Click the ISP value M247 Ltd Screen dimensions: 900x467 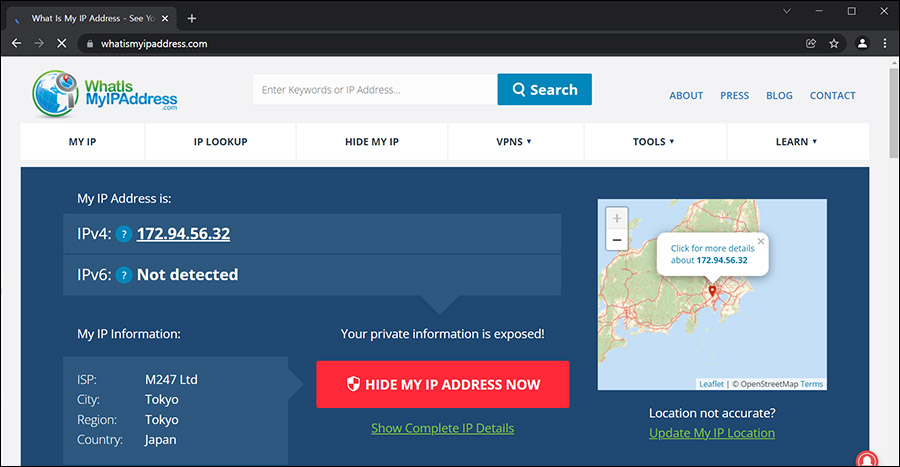pos(171,380)
